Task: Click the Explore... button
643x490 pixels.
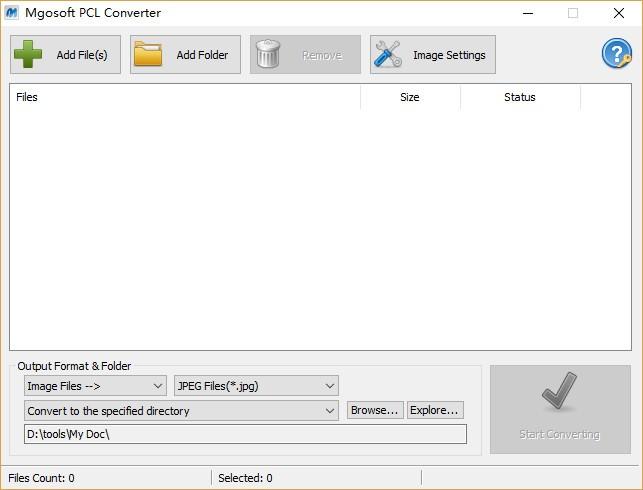Action: click(435, 410)
